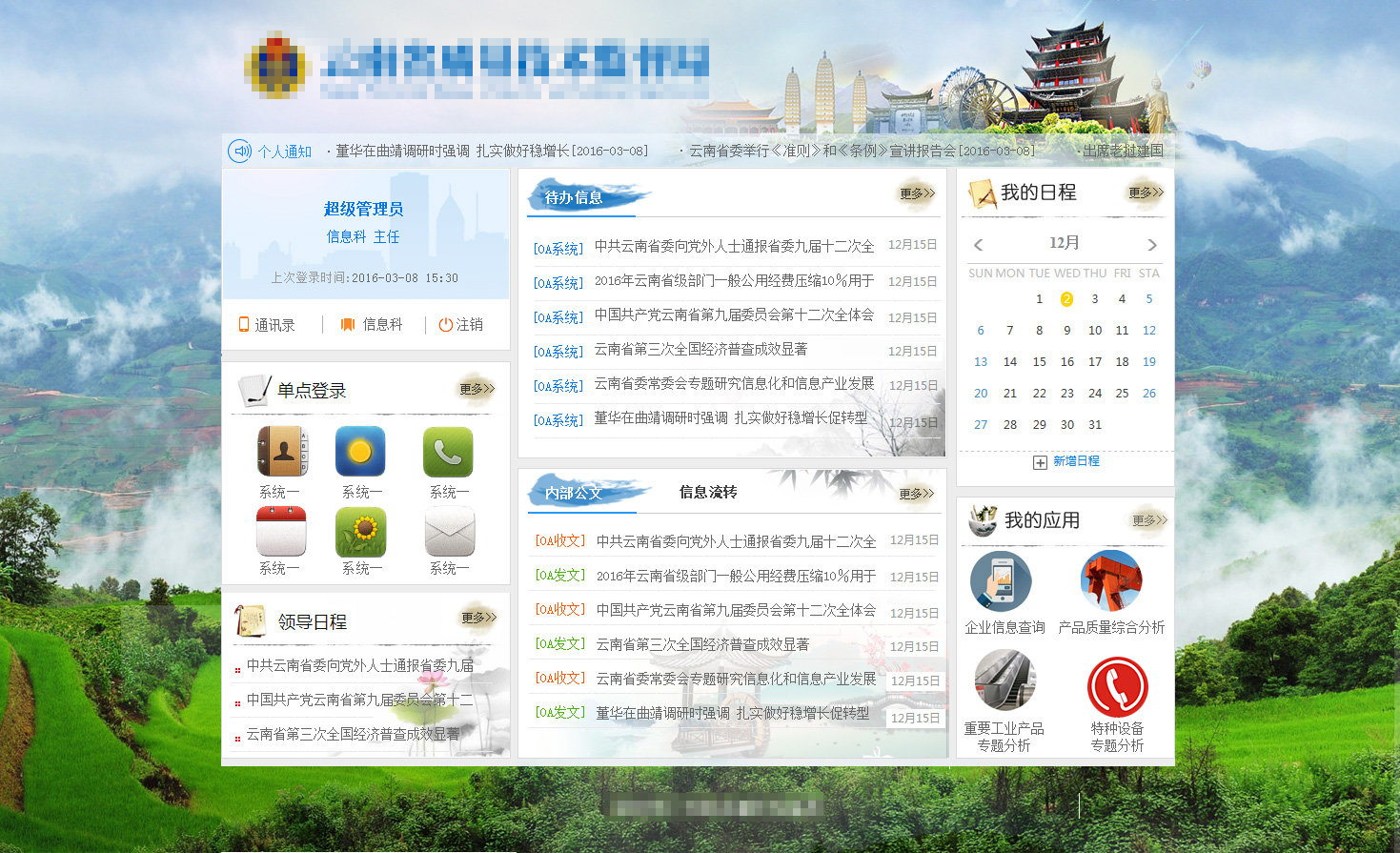Select the 内部公文 tab
This screenshot has width=1400, height=853.
(x=574, y=493)
